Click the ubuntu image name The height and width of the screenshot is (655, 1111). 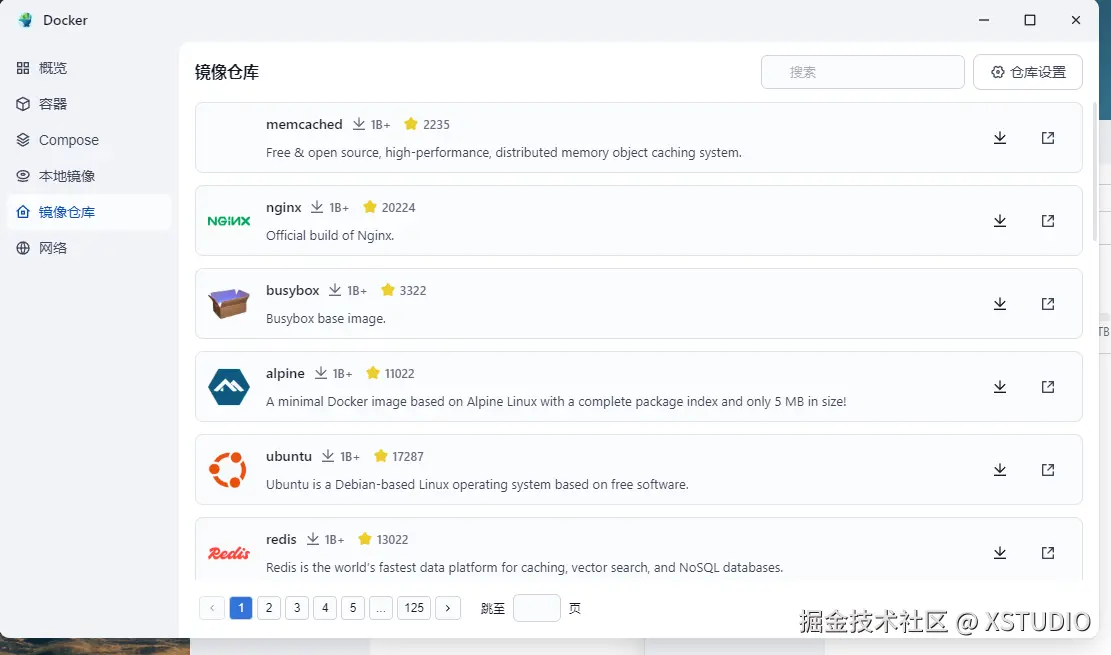tap(288, 456)
